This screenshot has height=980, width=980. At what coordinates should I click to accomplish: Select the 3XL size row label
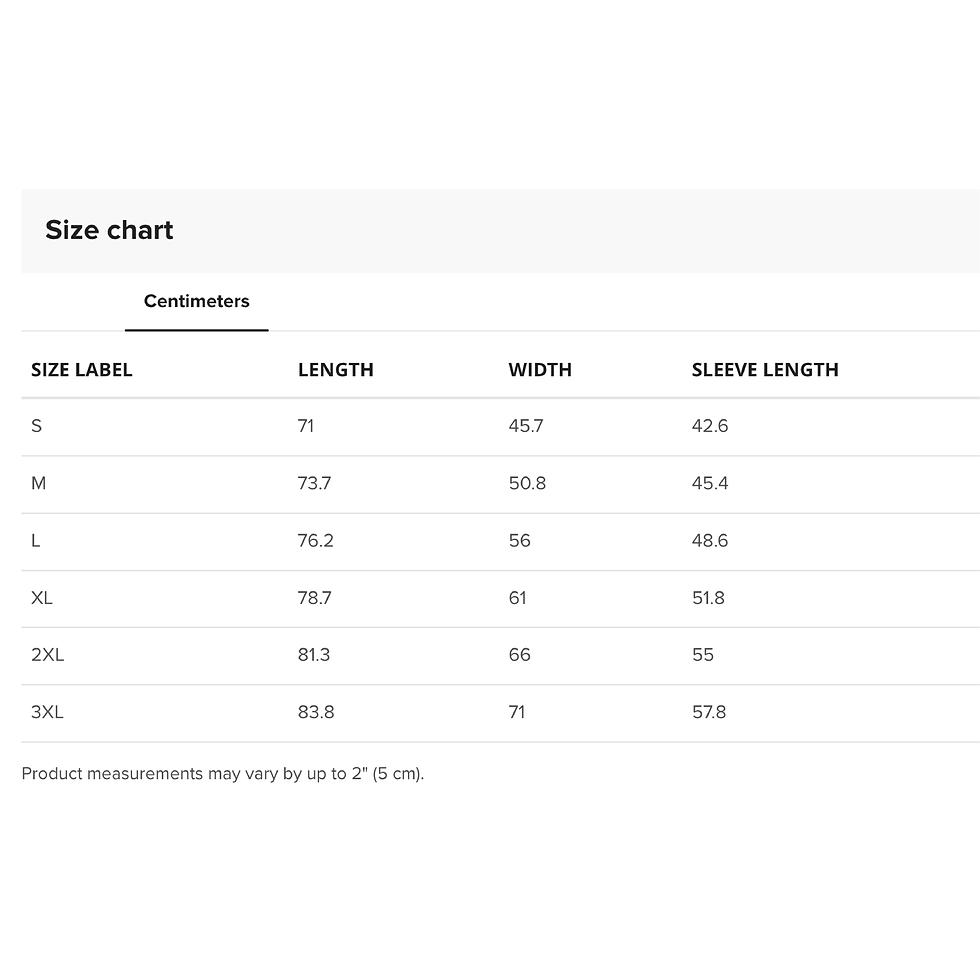(x=47, y=712)
